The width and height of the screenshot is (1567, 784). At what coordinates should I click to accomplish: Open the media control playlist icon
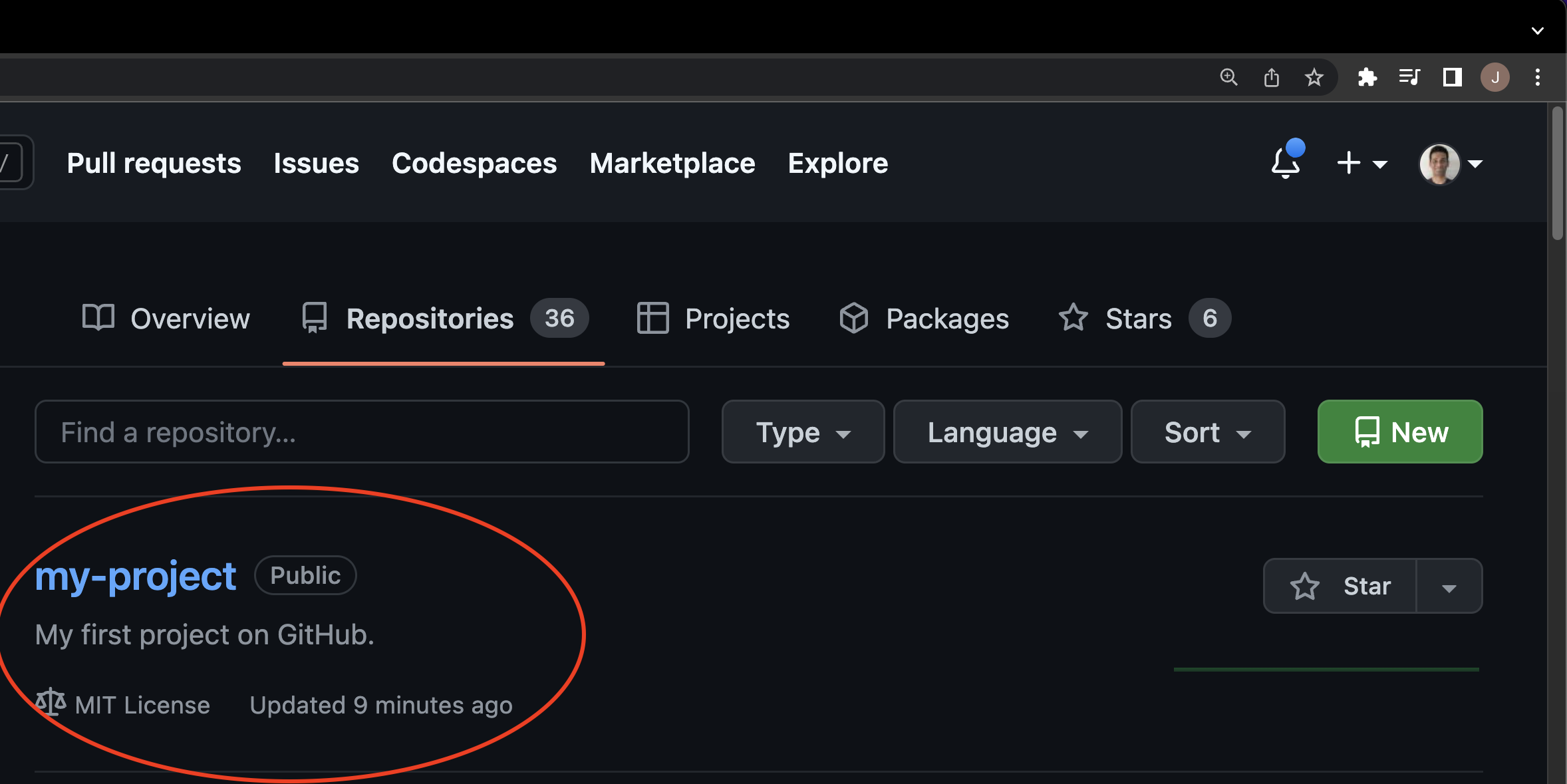pos(1409,77)
